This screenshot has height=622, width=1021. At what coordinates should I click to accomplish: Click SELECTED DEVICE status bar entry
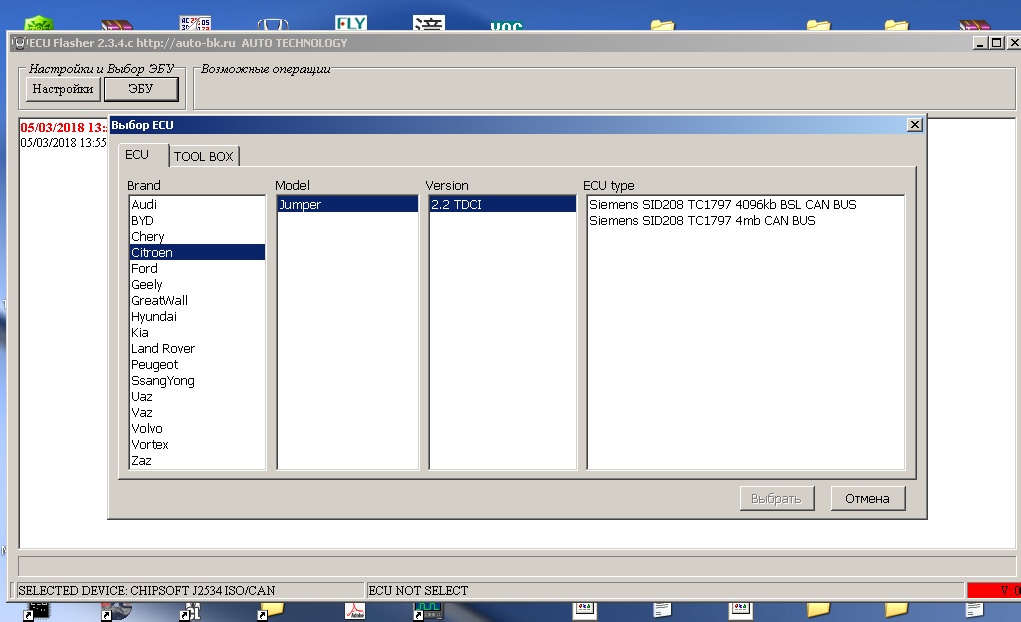pyautogui.click(x=189, y=591)
